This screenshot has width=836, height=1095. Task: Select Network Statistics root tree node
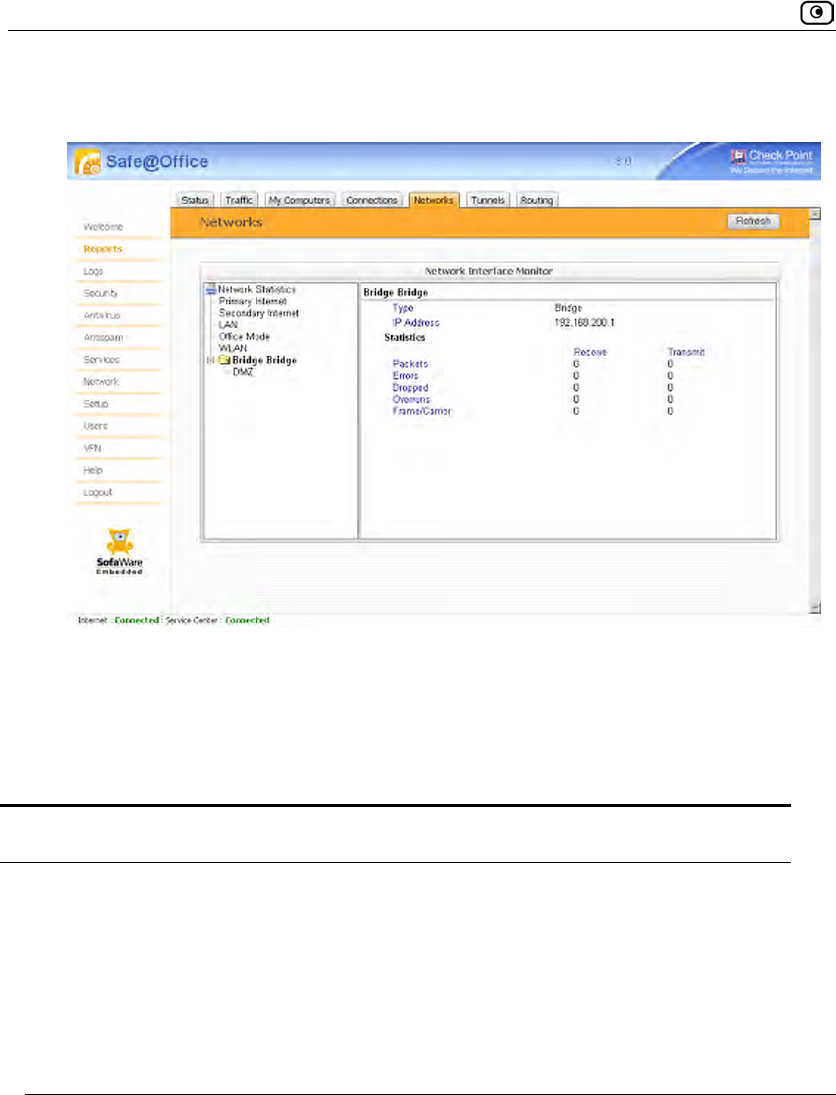click(x=257, y=289)
